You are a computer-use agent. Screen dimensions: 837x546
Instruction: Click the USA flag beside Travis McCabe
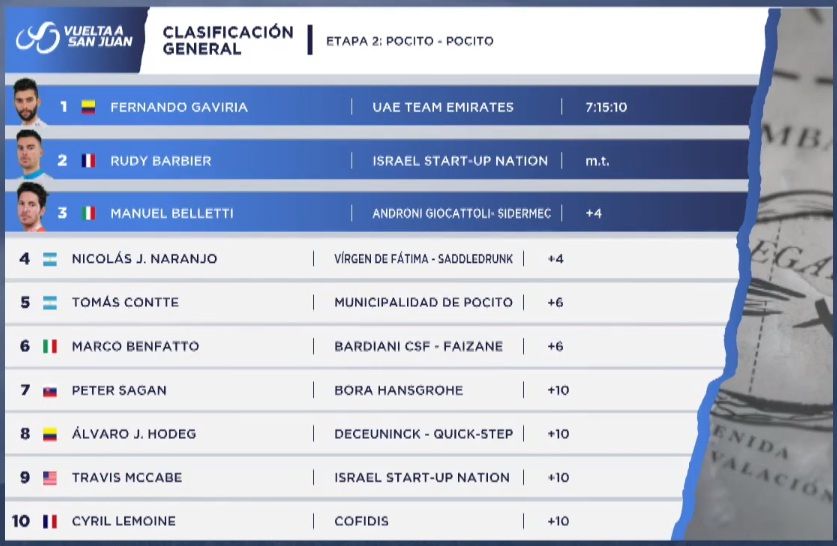pos(50,478)
